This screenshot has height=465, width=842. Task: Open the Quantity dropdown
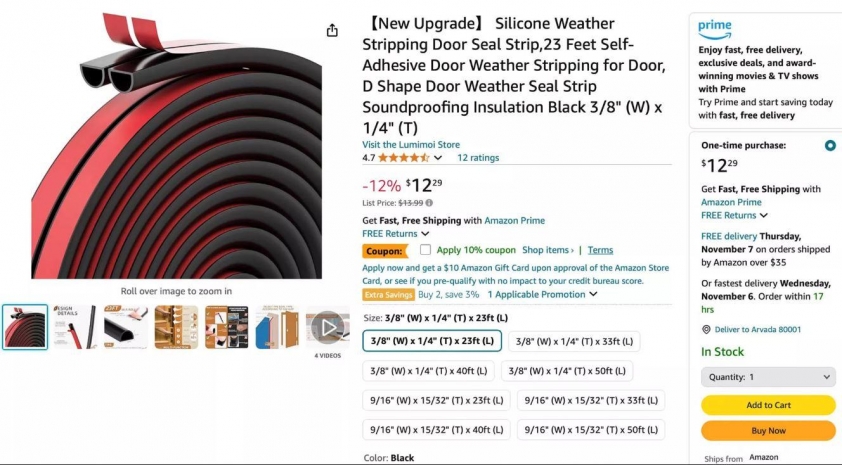(x=768, y=377)
